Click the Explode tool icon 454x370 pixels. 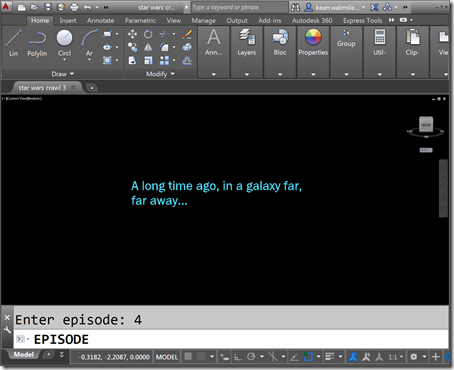pyautogui.click(x=187, y=47)
